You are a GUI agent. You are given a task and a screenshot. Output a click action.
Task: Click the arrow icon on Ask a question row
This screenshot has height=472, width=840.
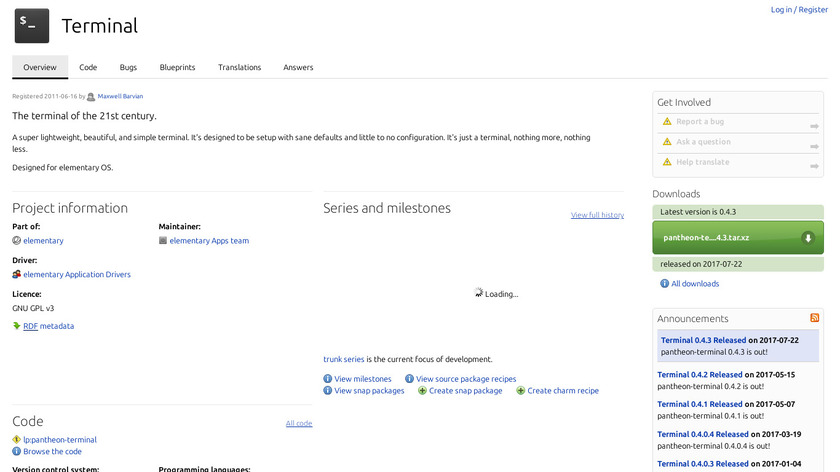coord(814,146)
